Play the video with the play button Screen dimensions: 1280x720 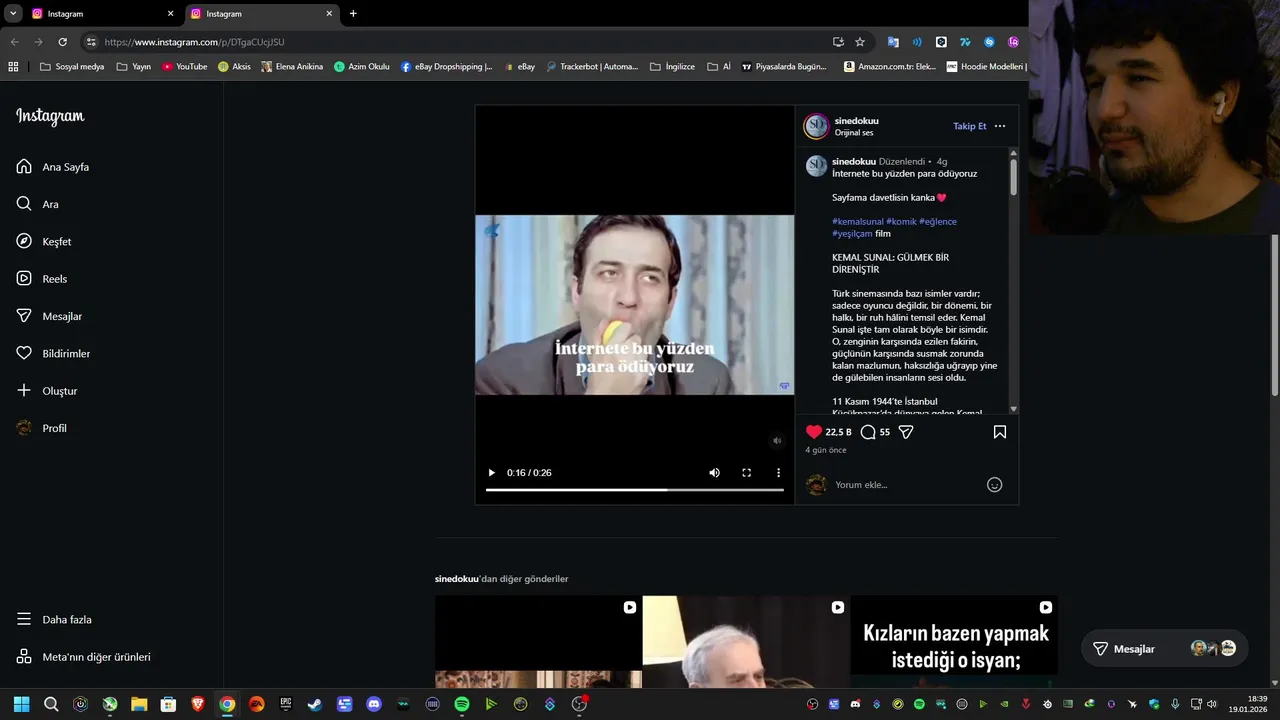tap(491, 473)
